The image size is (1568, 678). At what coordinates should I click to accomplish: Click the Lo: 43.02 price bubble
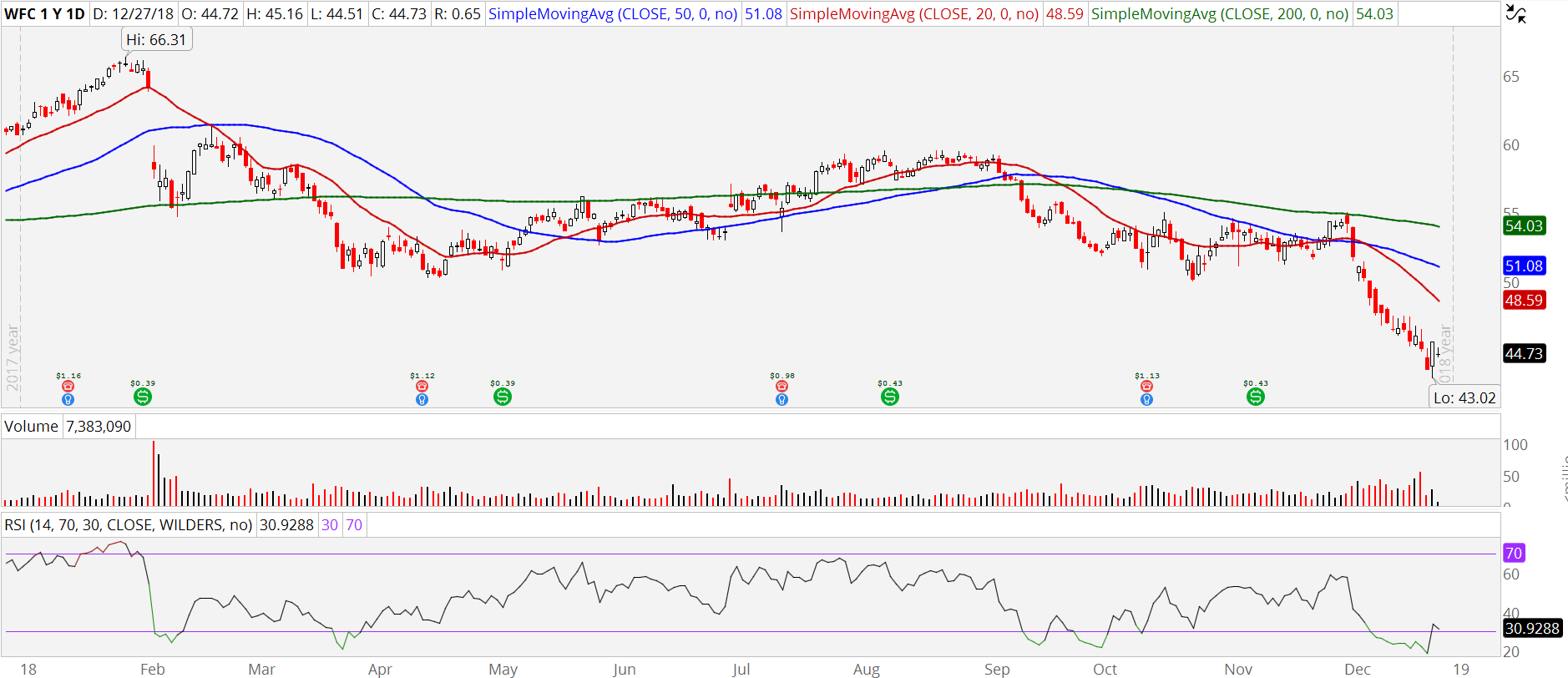1464,398
